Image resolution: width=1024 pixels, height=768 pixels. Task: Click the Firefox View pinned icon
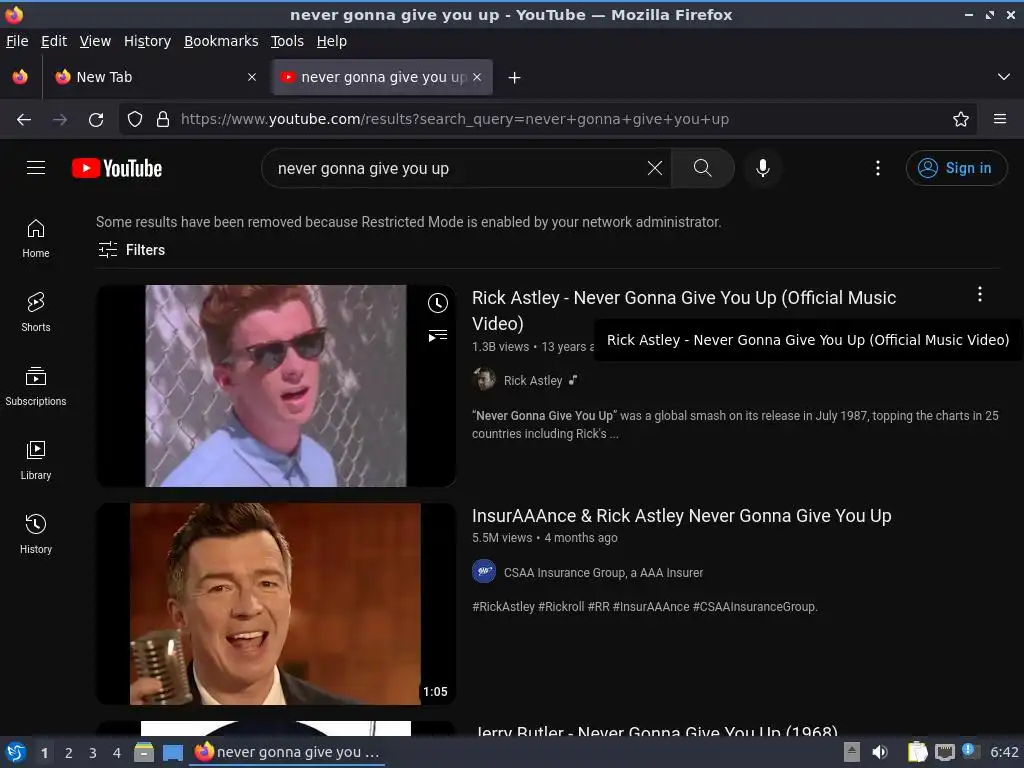click(20, 77)
